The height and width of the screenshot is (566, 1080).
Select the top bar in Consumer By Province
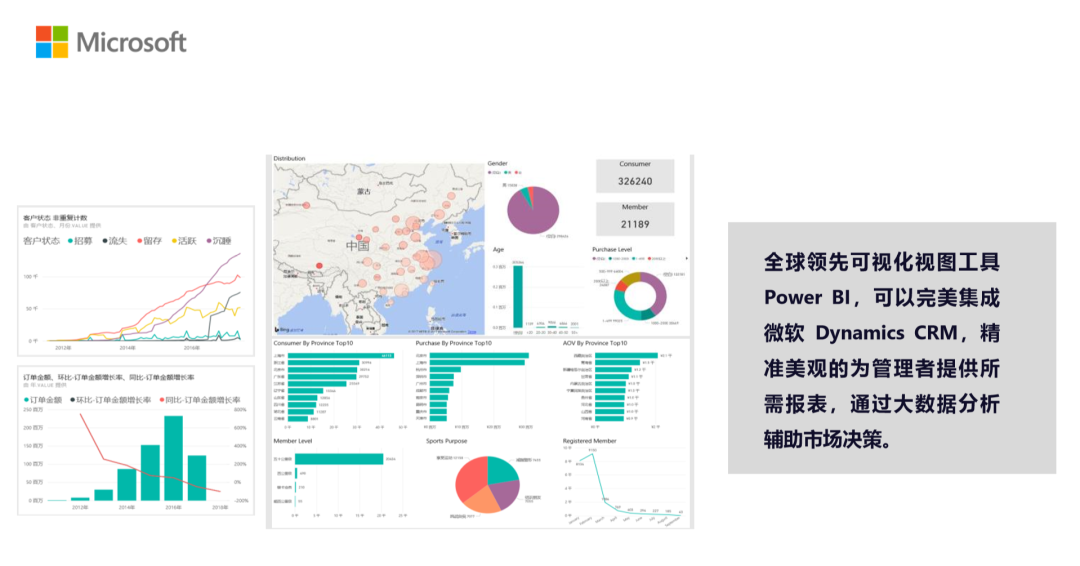tap(341, 355)
